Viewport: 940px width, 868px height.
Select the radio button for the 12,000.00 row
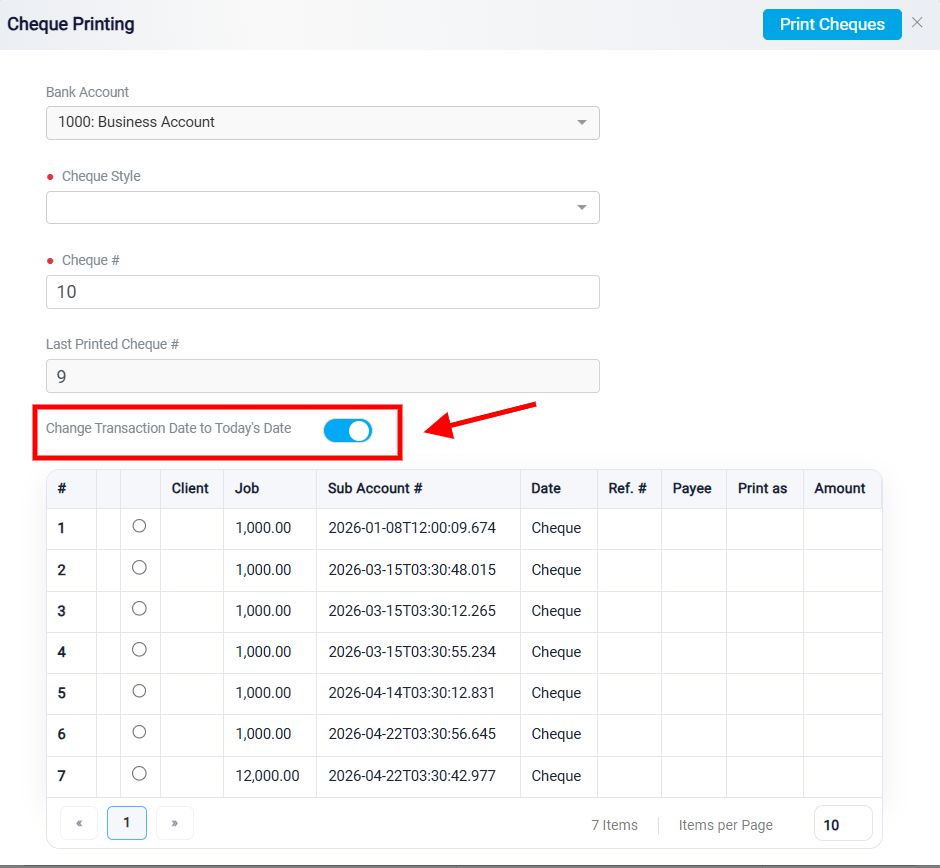[x=139, y=773]
